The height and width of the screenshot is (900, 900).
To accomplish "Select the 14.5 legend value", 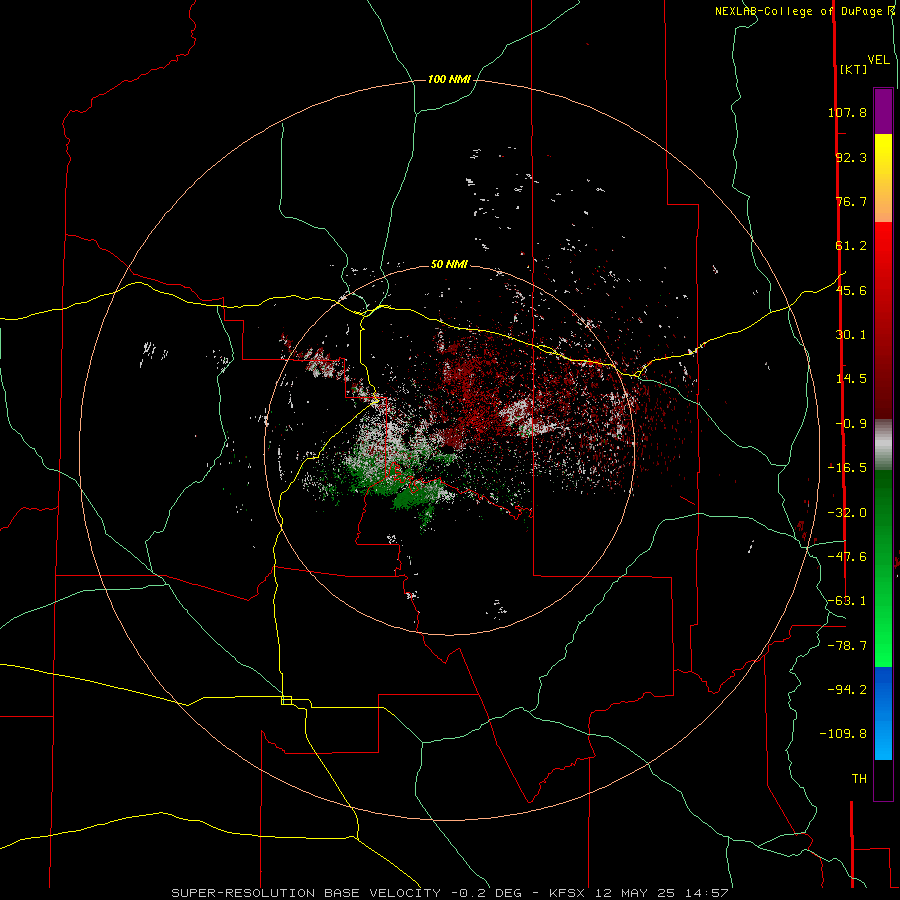I will pos(851,379).
